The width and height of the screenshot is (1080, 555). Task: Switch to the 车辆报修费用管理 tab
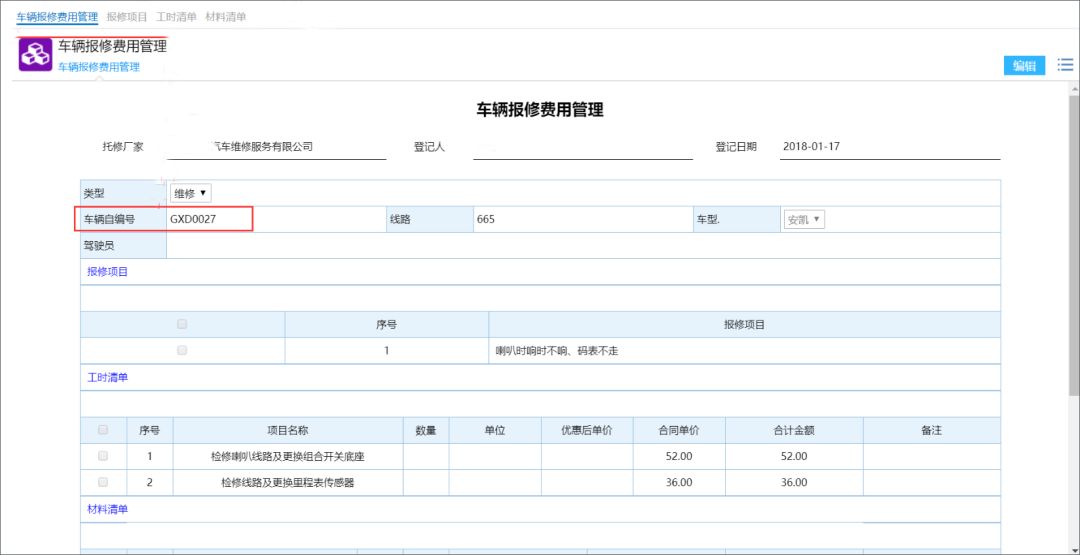57,17
